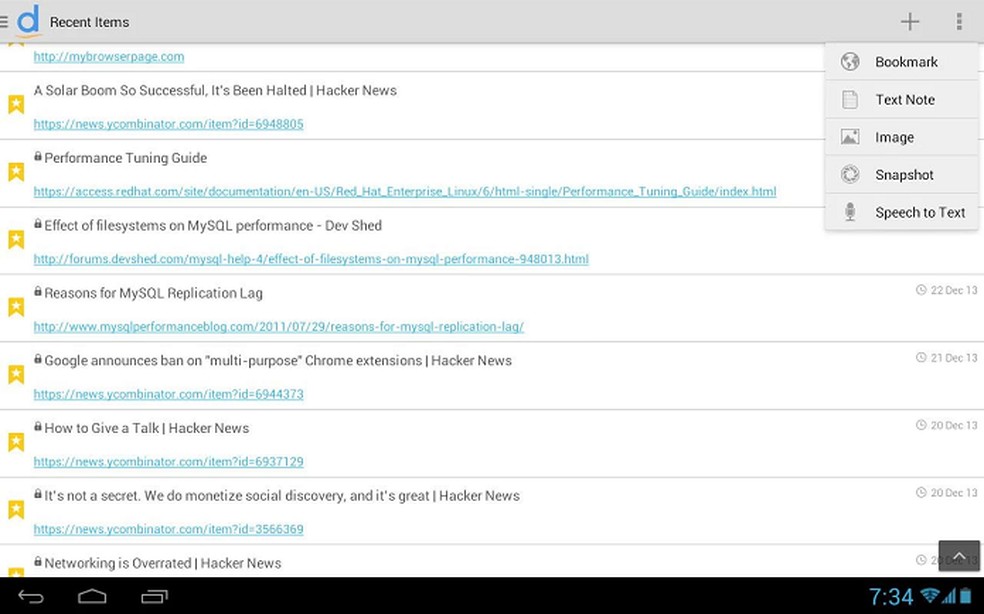Click the page icon beside Text Note
Screen dimensions: 984x614
(850, 99)
